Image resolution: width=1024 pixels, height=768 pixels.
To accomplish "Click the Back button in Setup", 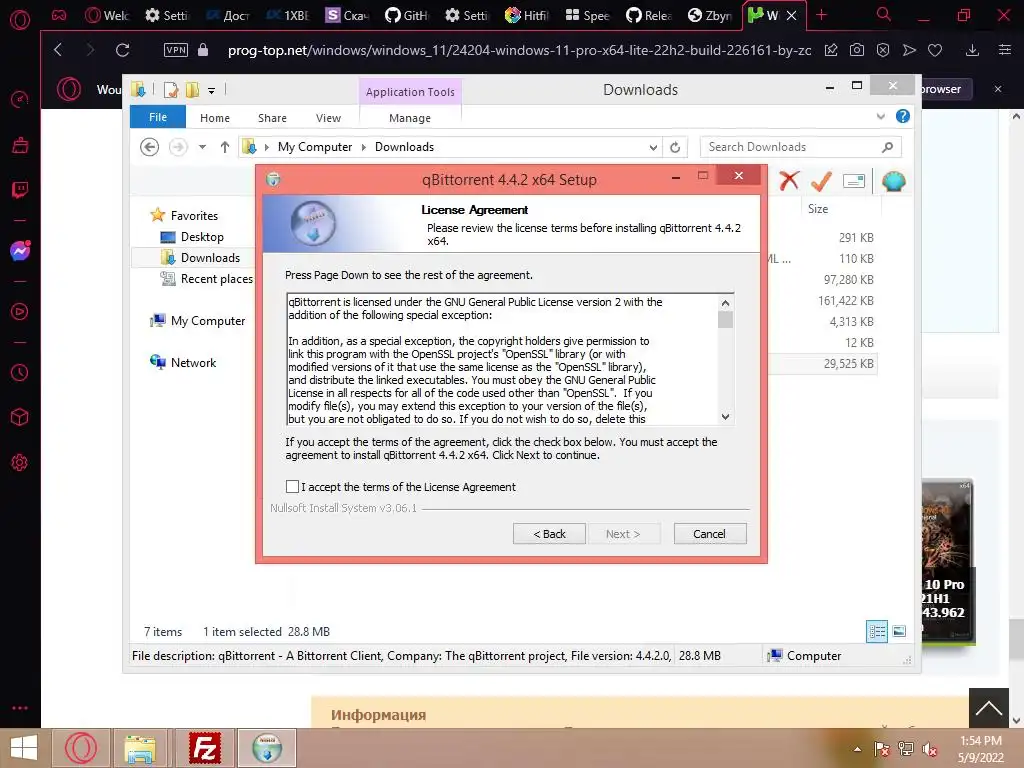I will pyautogui.click(x=549, y=534).
